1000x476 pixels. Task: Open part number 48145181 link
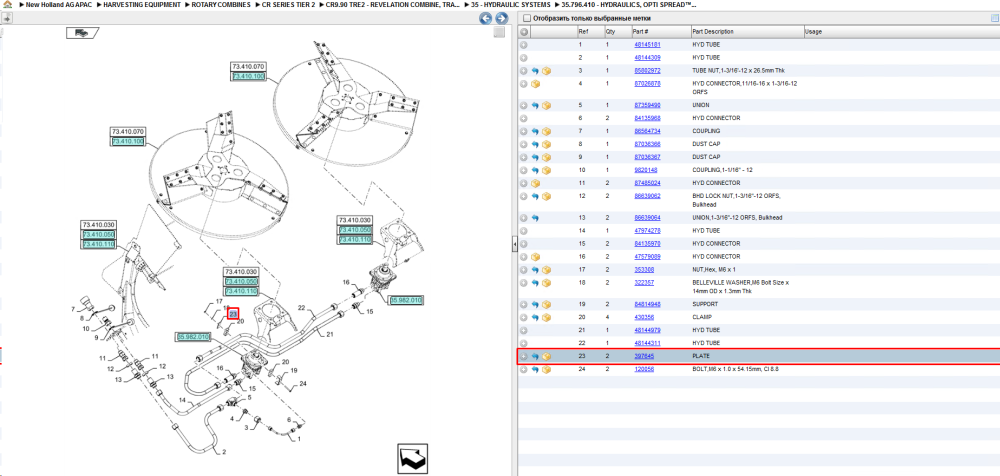pyautogui.click(x=647, y=45)
